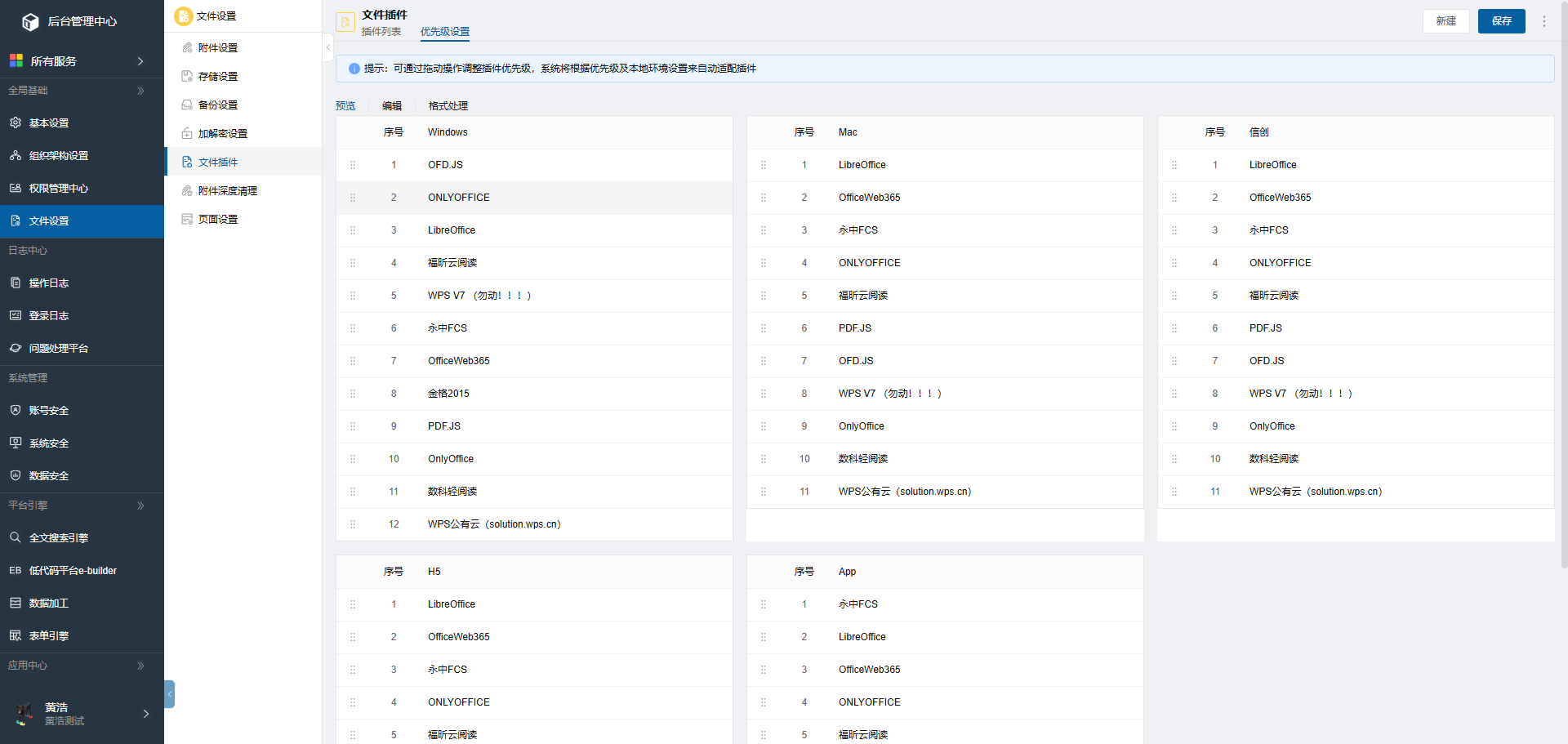Image resolution: width=1568 pixels, height=744 pixels.
Task: Collapse the secondary settings panel arrow
Action: (x=327, y=47)
